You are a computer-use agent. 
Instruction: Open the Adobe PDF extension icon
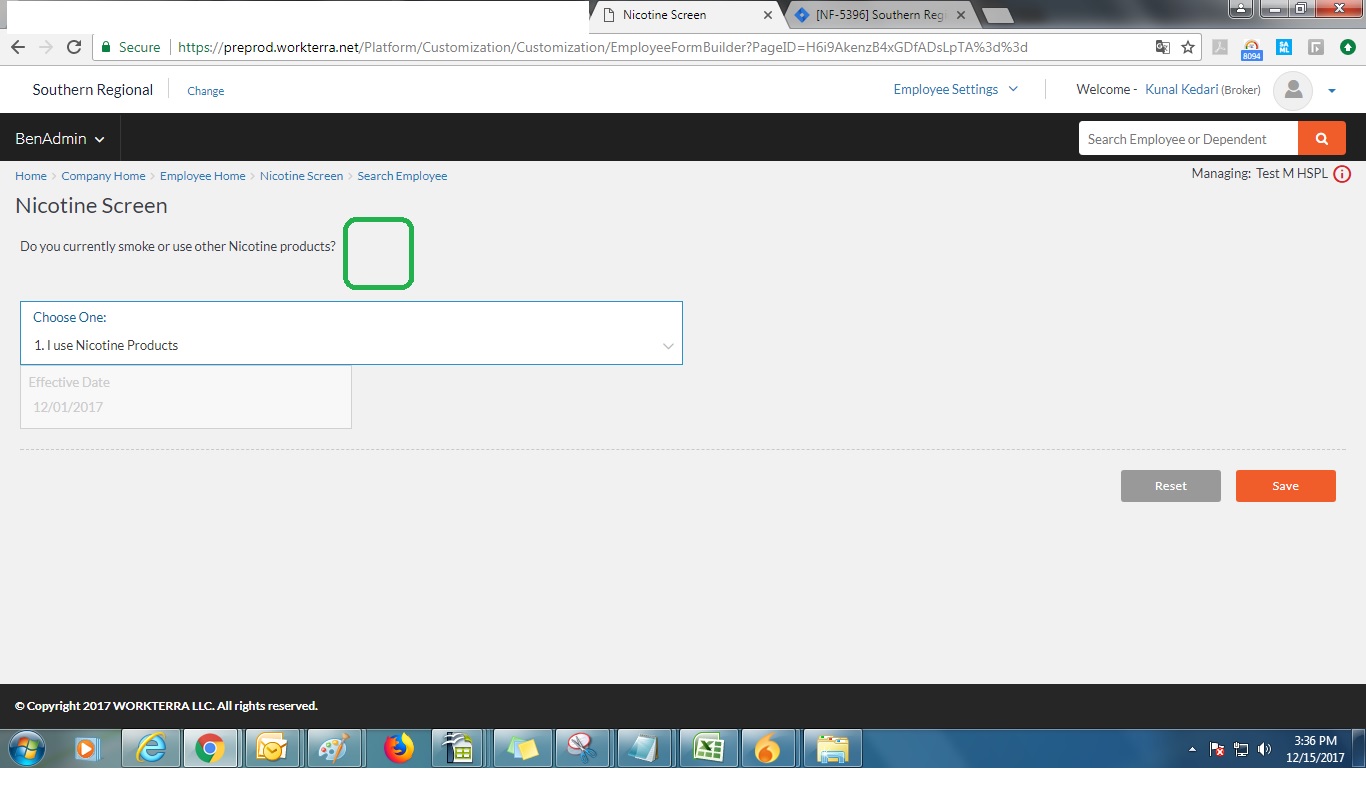[x=1220, y=47]
